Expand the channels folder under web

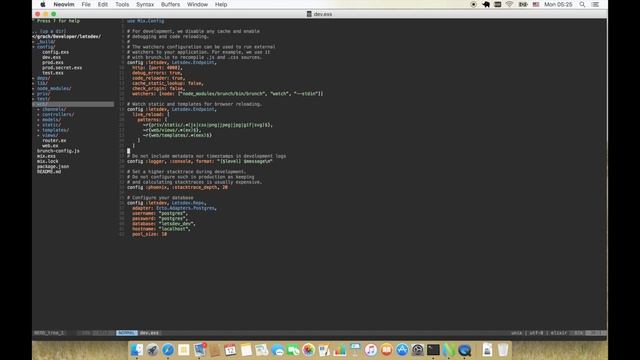54,109
